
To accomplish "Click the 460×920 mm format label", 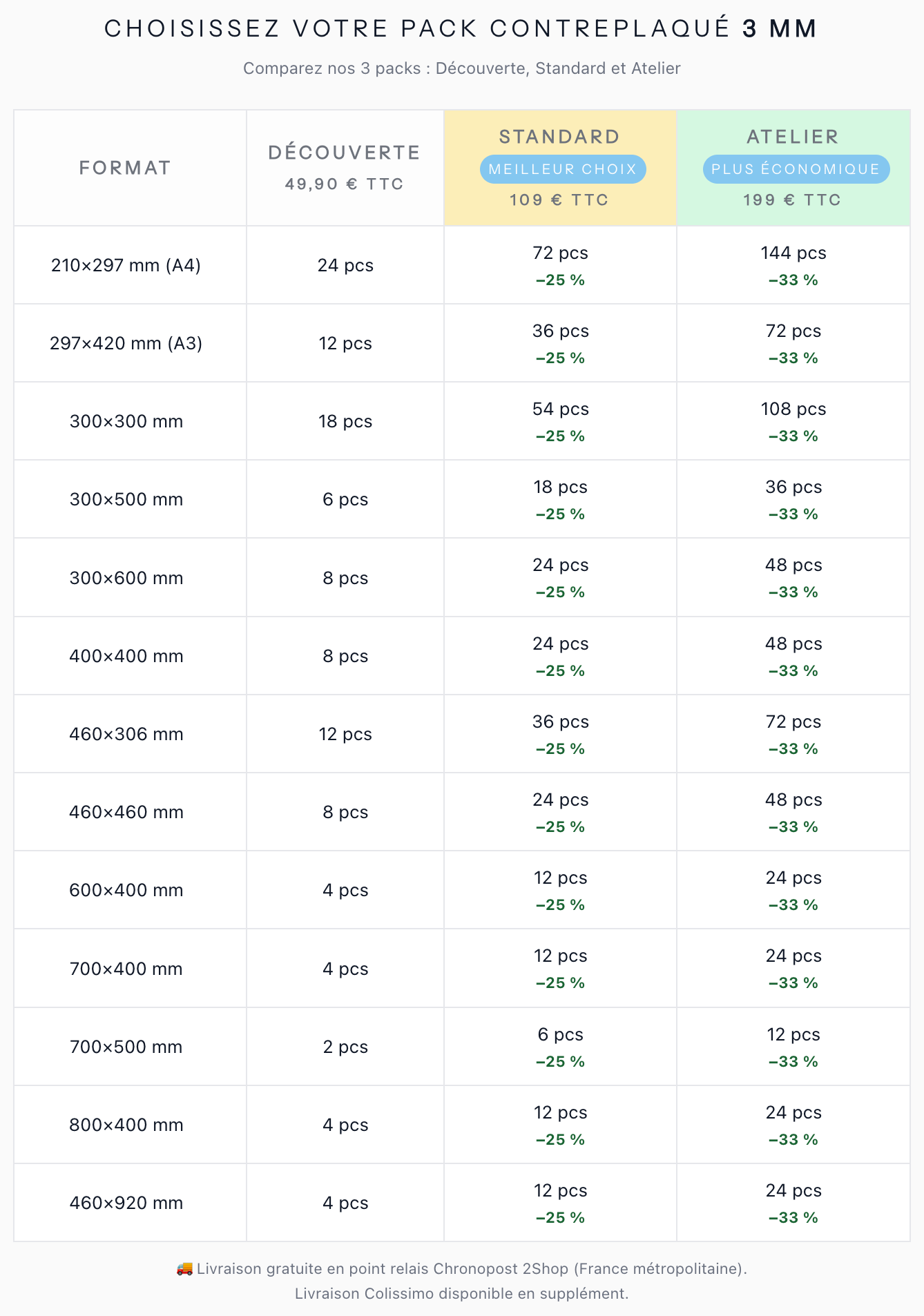I will (126, 1203).
